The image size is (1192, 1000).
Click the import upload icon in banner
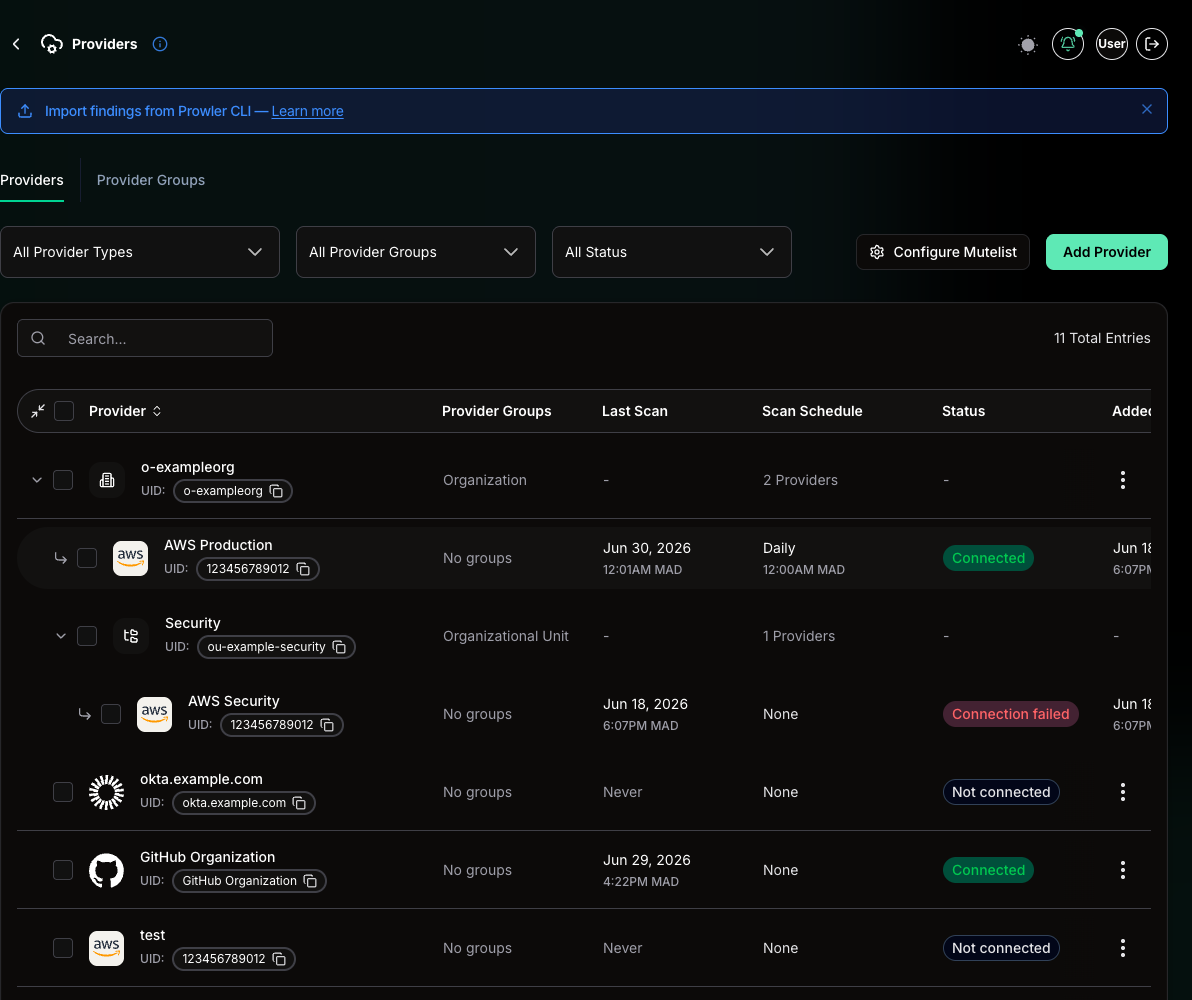pos(25,111)
